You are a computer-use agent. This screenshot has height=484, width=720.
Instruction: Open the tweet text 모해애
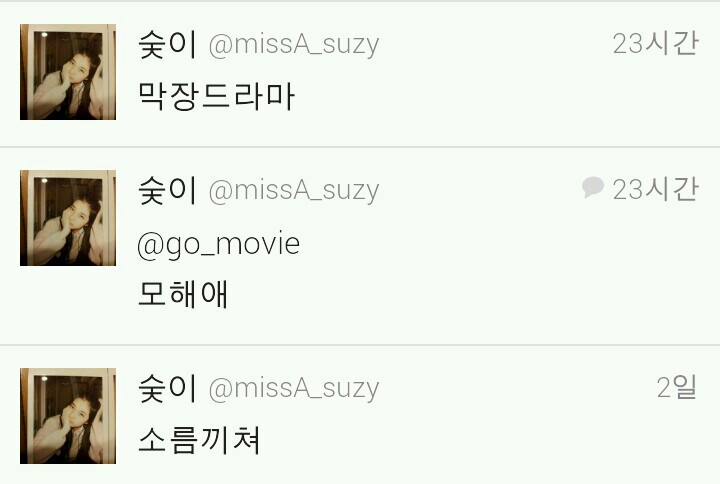(183, 294)
